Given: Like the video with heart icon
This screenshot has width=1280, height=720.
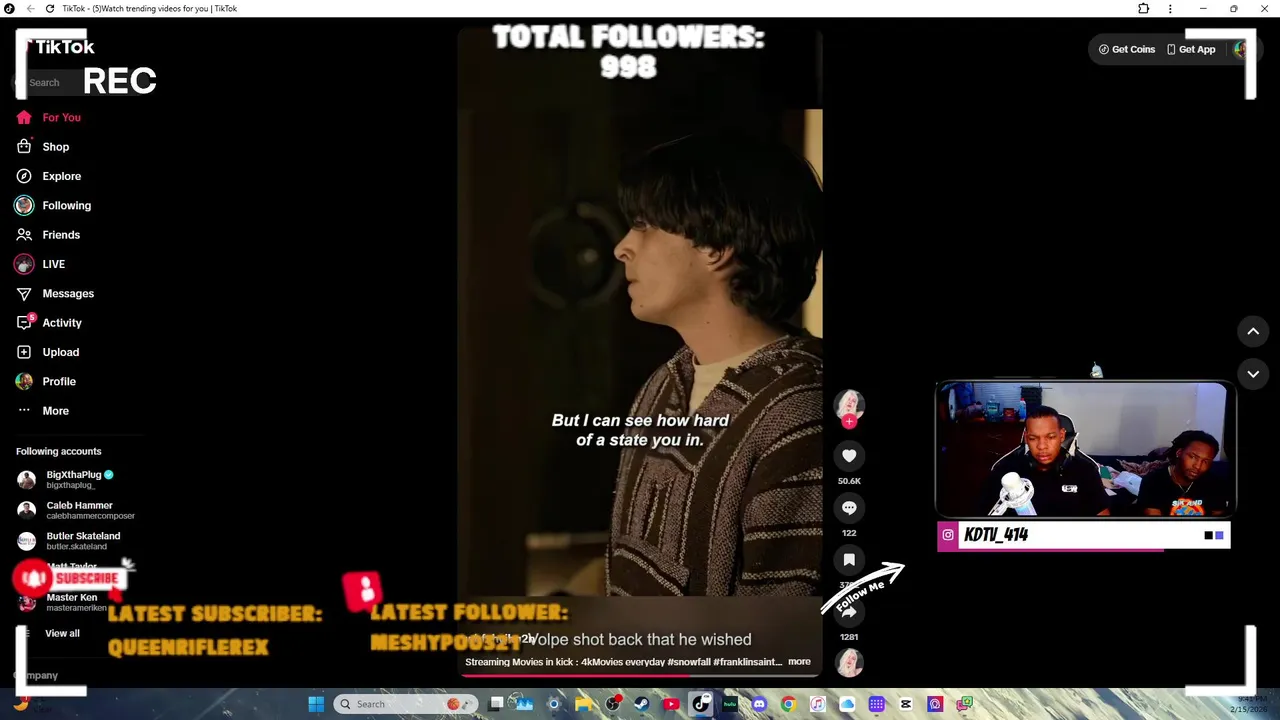Looking at the screenshot, I should click(x=849, y=456).
